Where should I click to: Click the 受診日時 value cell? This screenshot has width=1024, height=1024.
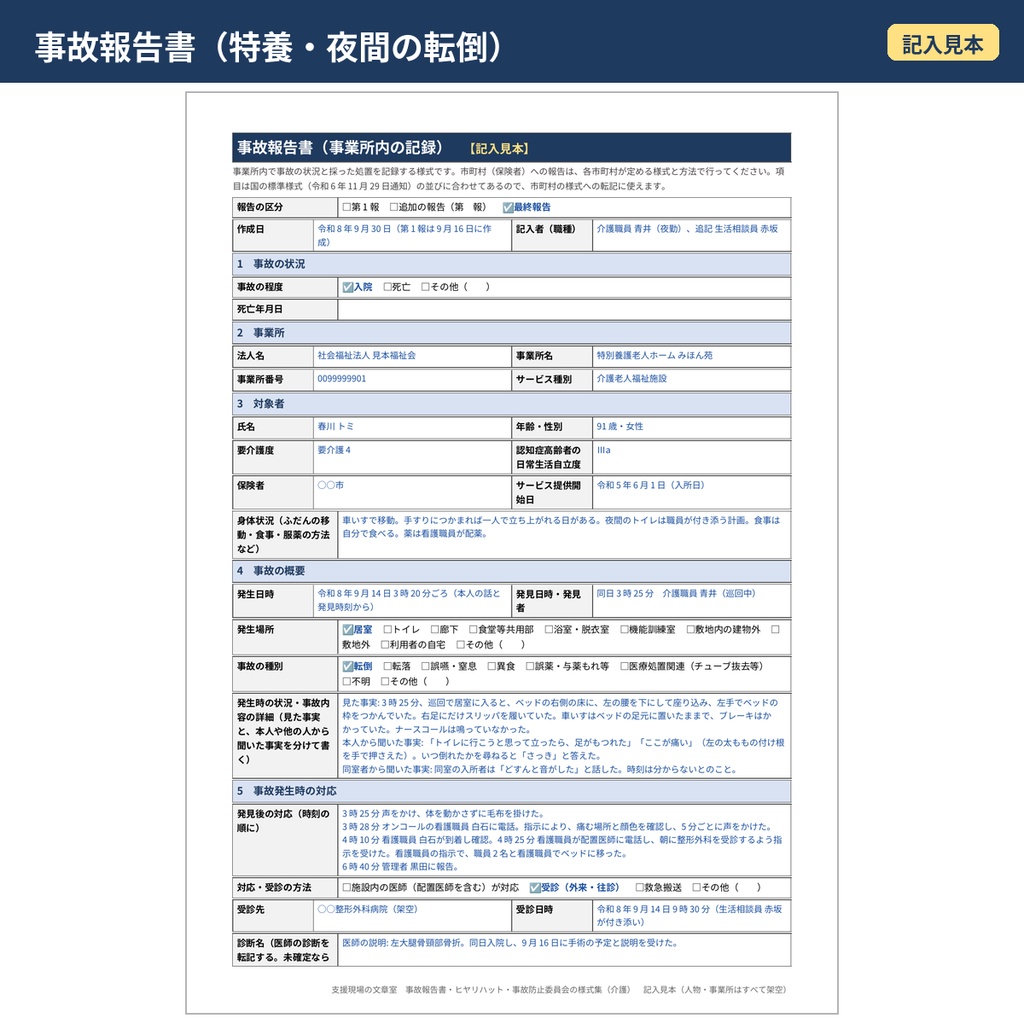691,916
